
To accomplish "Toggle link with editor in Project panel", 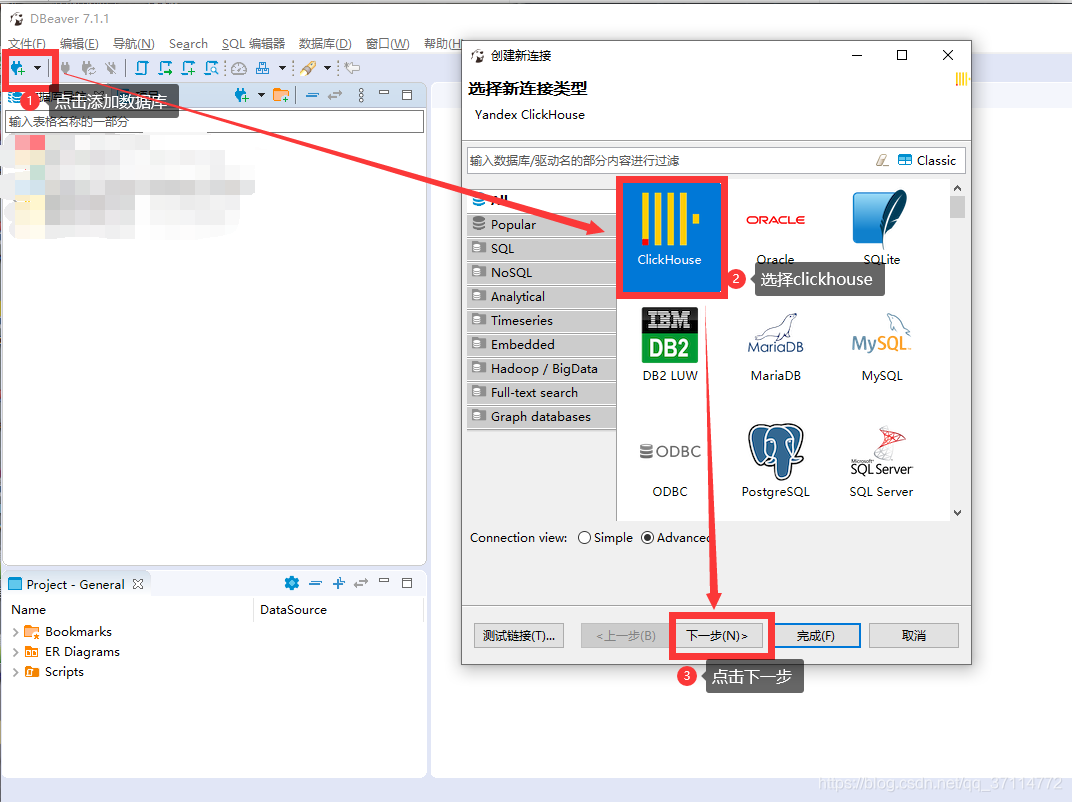I will click(x=361, y=583).
